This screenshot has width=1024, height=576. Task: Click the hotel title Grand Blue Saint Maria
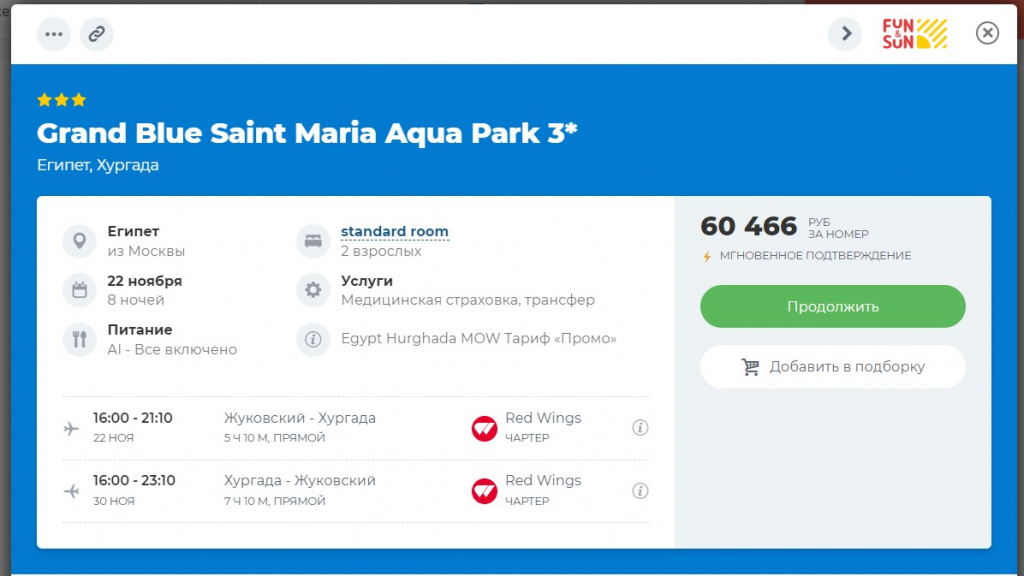(307, 133)
